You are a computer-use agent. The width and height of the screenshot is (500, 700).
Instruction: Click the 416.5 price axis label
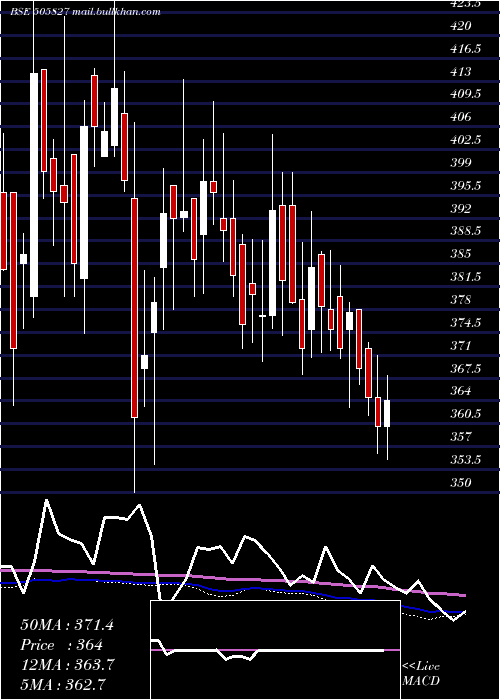466,49
